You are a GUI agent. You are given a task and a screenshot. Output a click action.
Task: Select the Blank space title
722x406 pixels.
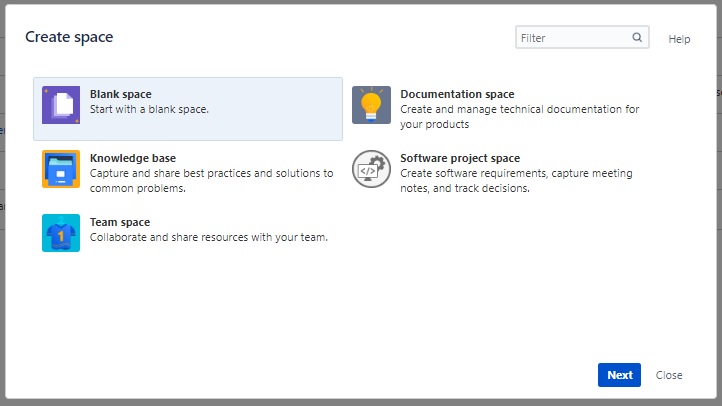121,94
